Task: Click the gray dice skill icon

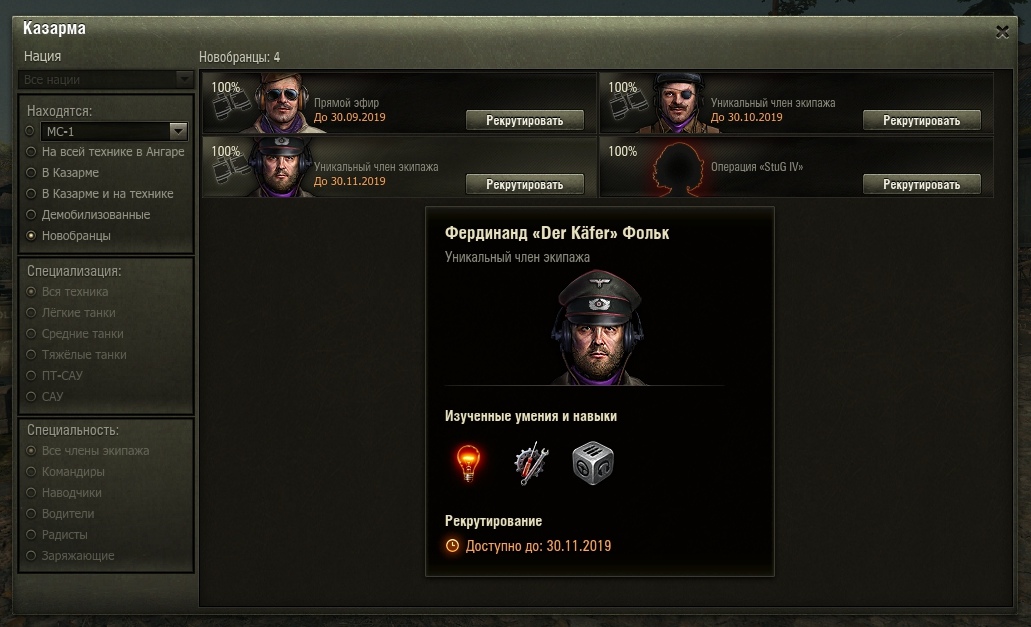Action: click(592, 463)
